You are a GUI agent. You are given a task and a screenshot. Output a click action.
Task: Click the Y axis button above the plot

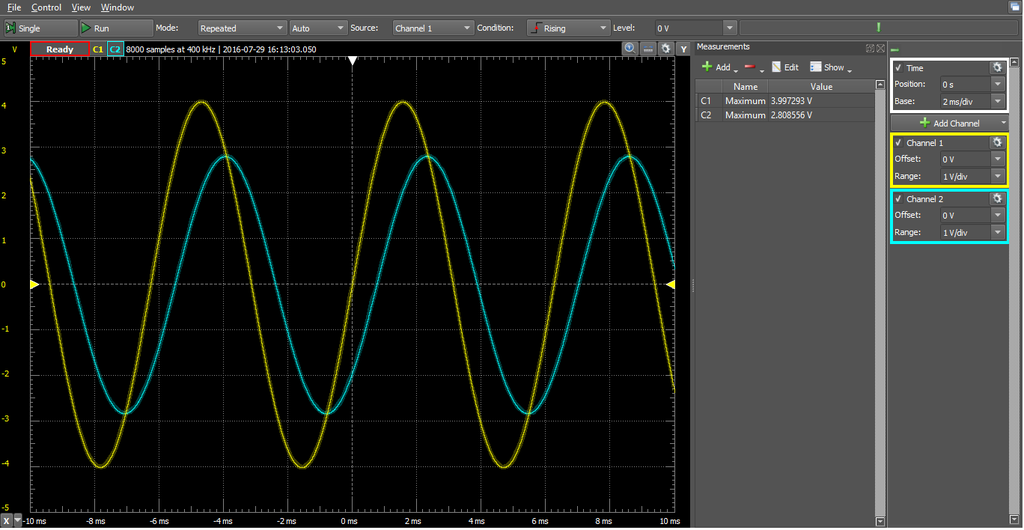tap(683, 48)
